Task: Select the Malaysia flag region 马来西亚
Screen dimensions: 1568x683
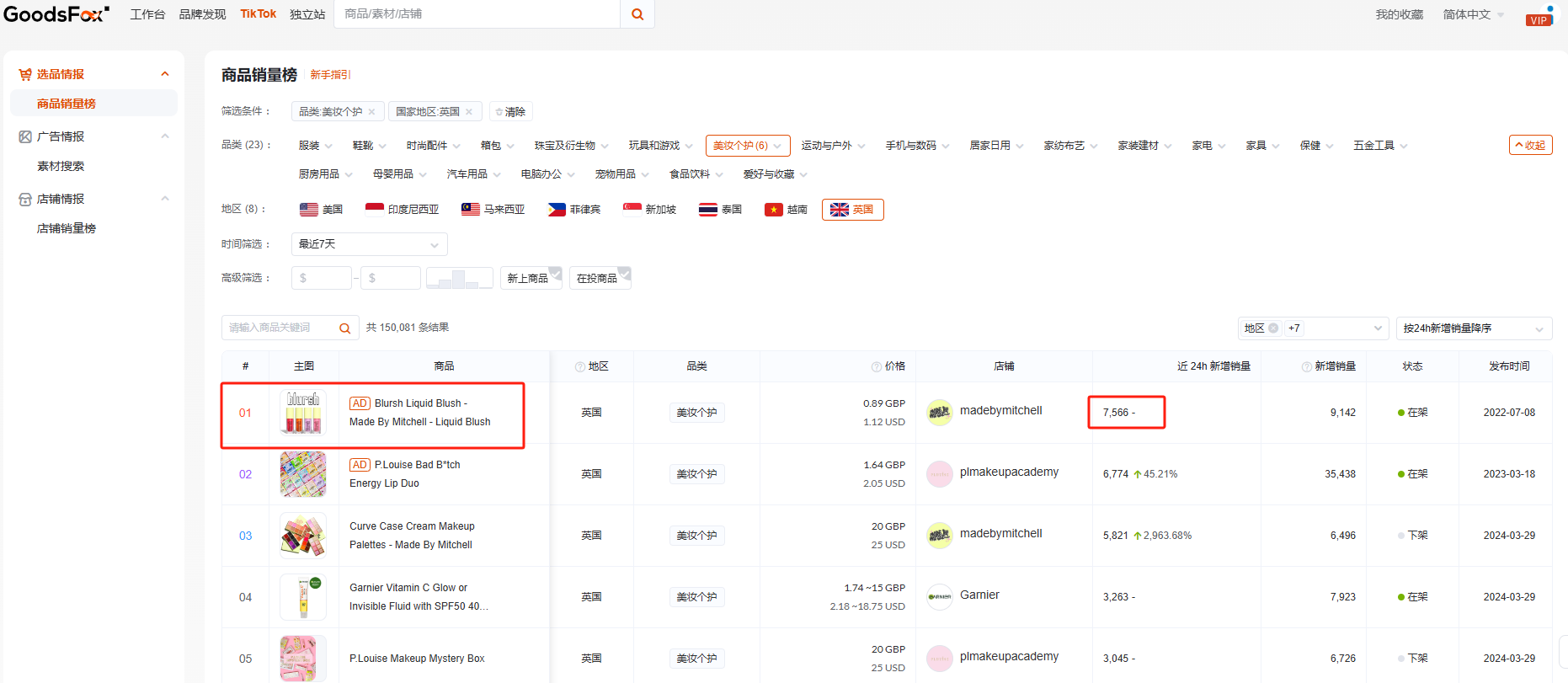Action: (x=493, y=210)
